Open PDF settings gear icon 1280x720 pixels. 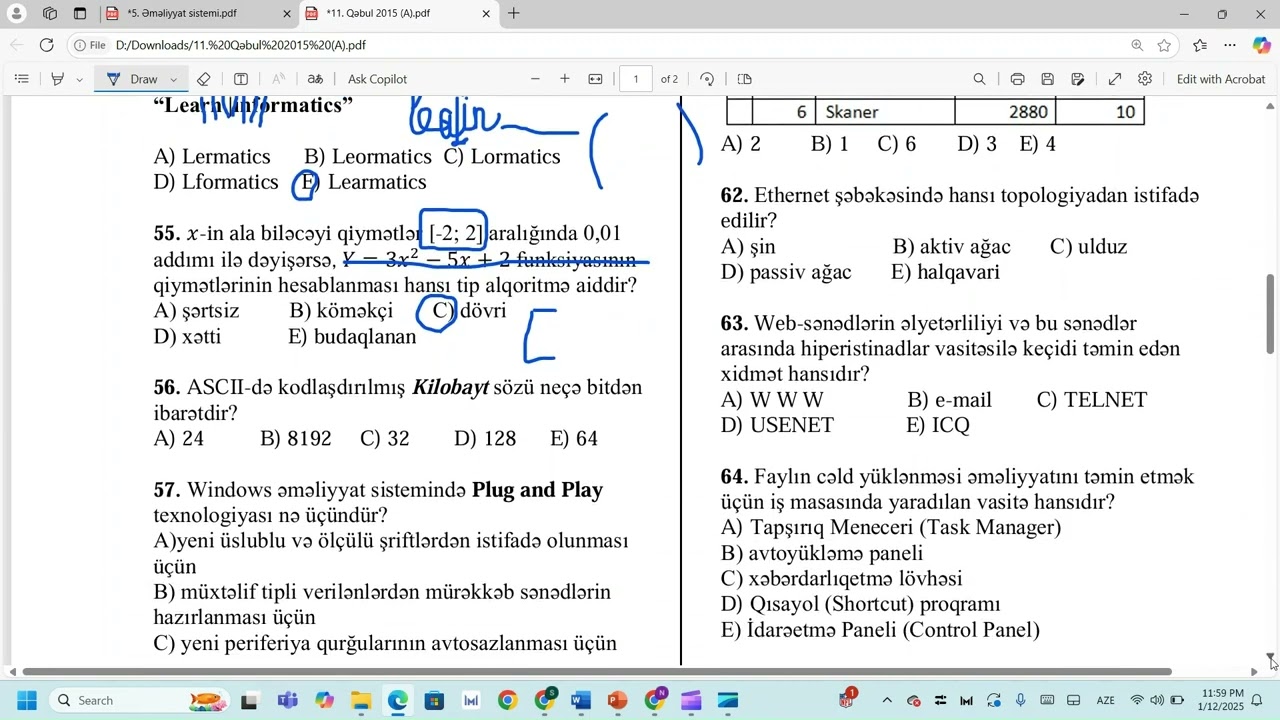(1145, 79)
